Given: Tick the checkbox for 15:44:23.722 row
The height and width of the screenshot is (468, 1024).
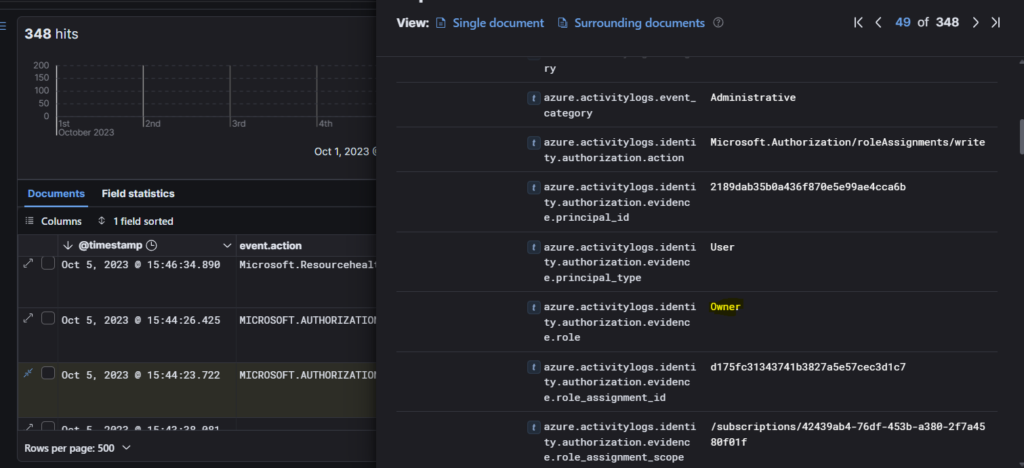Looking at the screenshot, I should pos(48,374).
